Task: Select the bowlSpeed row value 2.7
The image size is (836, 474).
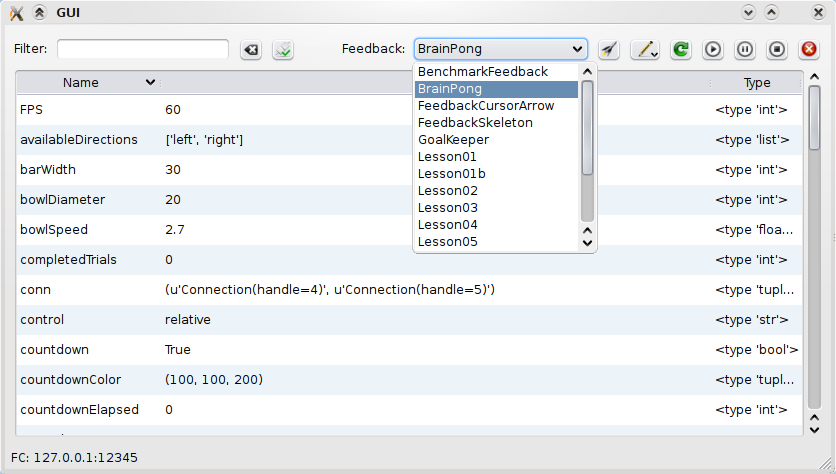Action: (175, 230)
